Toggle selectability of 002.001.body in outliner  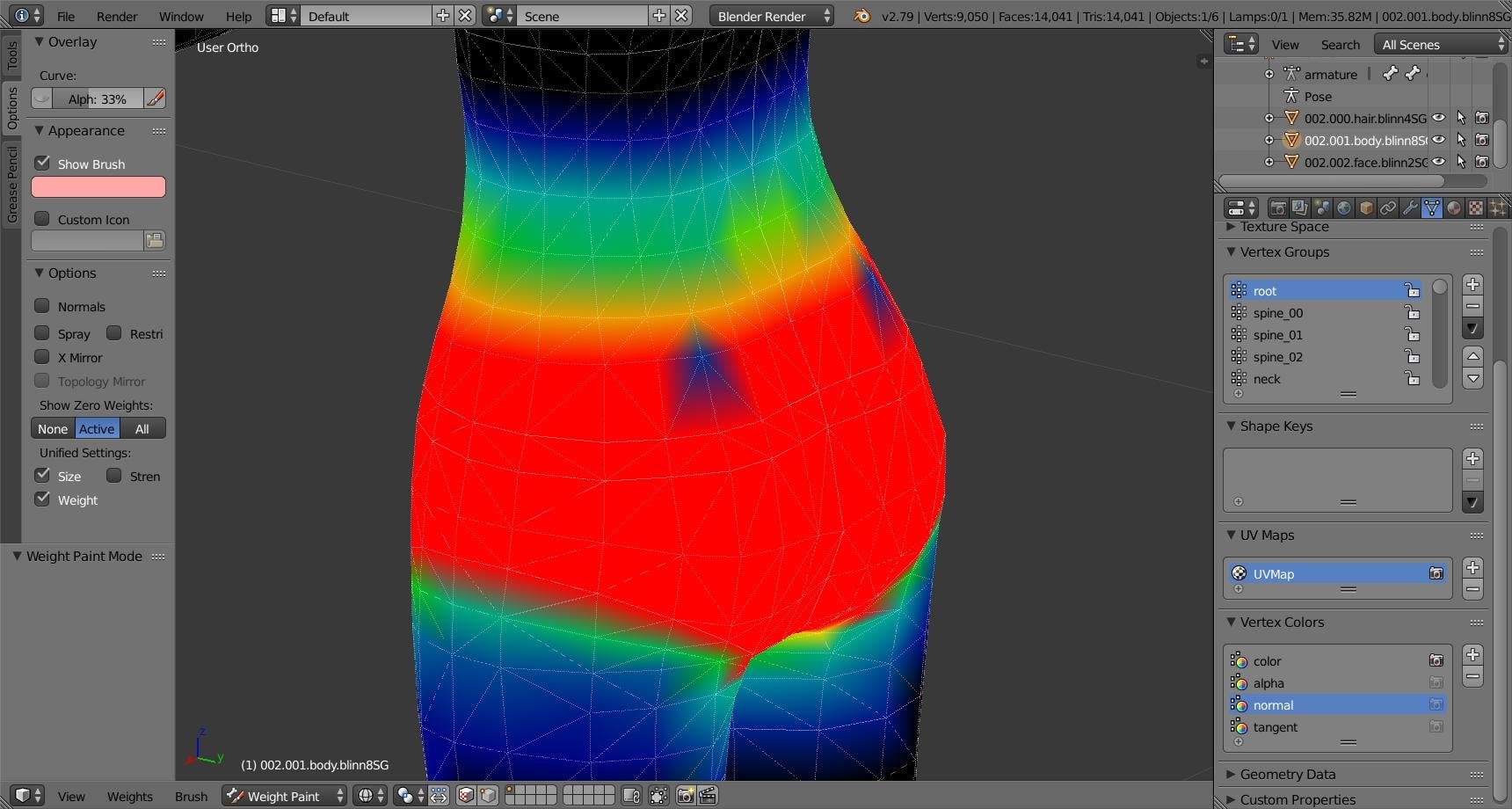(1461, 140)
